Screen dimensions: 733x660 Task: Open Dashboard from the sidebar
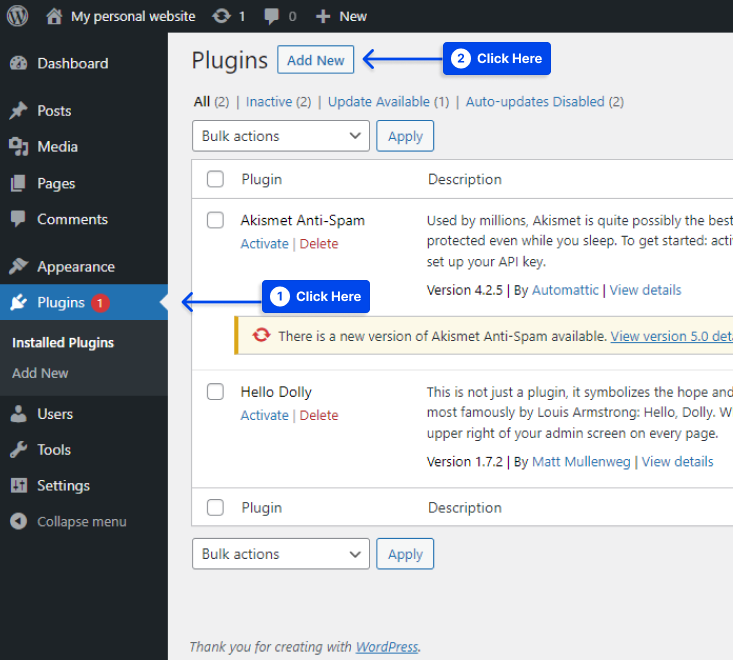click(72, 63)
